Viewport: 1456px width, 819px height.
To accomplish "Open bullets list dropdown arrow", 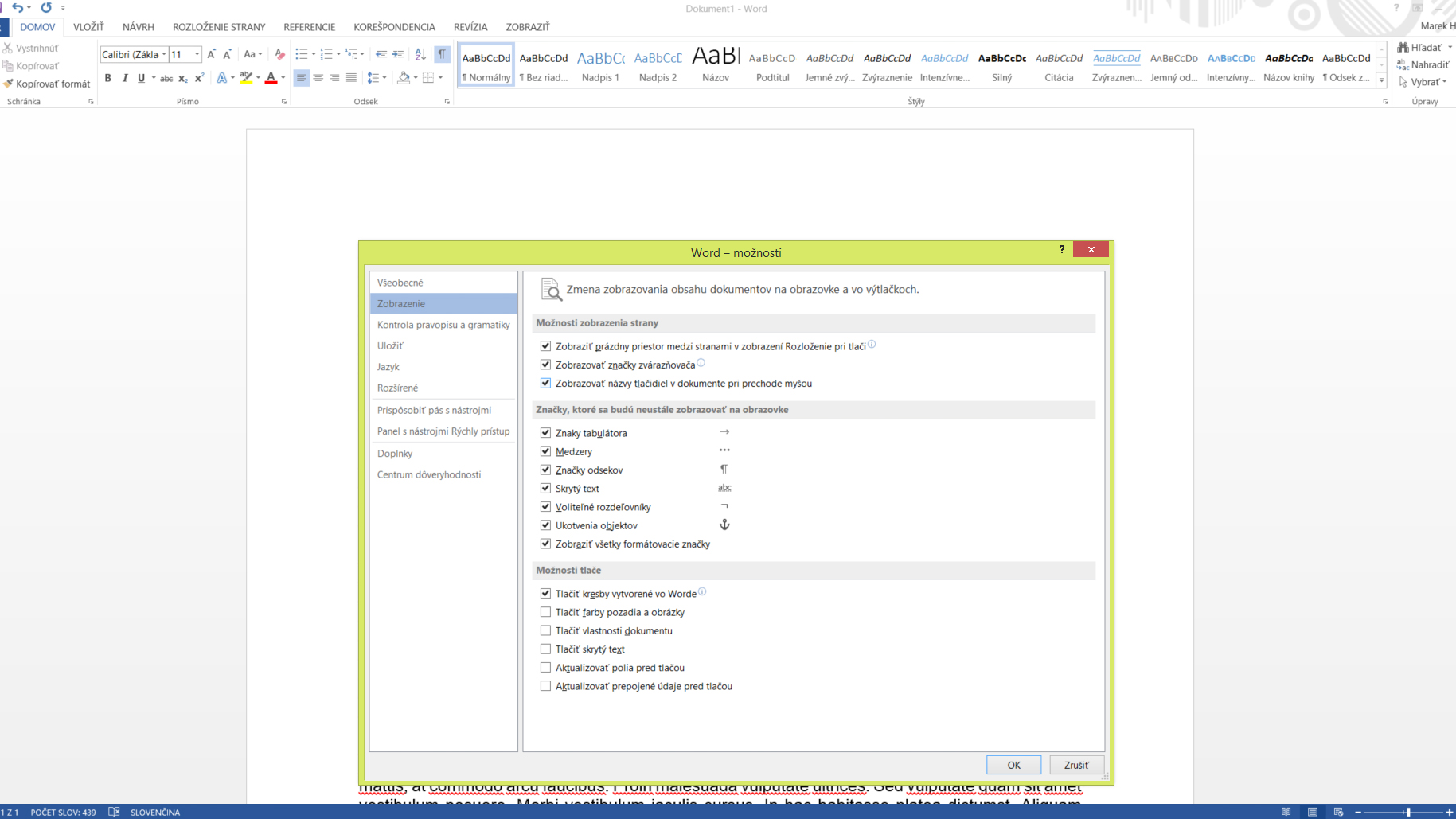I will pyautogui.click(x=313, y=54).
